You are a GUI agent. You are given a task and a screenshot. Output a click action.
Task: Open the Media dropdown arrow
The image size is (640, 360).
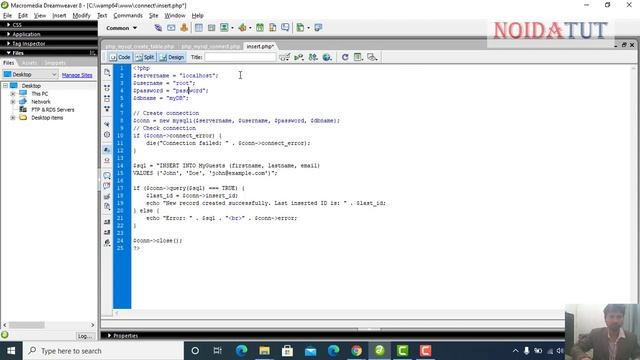tap(250, 28)
